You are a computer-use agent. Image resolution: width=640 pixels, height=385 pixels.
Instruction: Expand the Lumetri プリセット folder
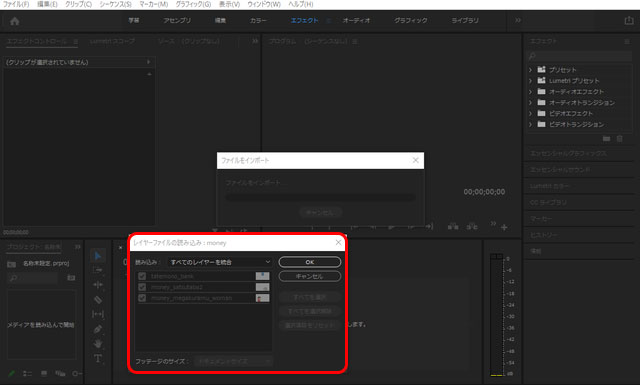530,81
